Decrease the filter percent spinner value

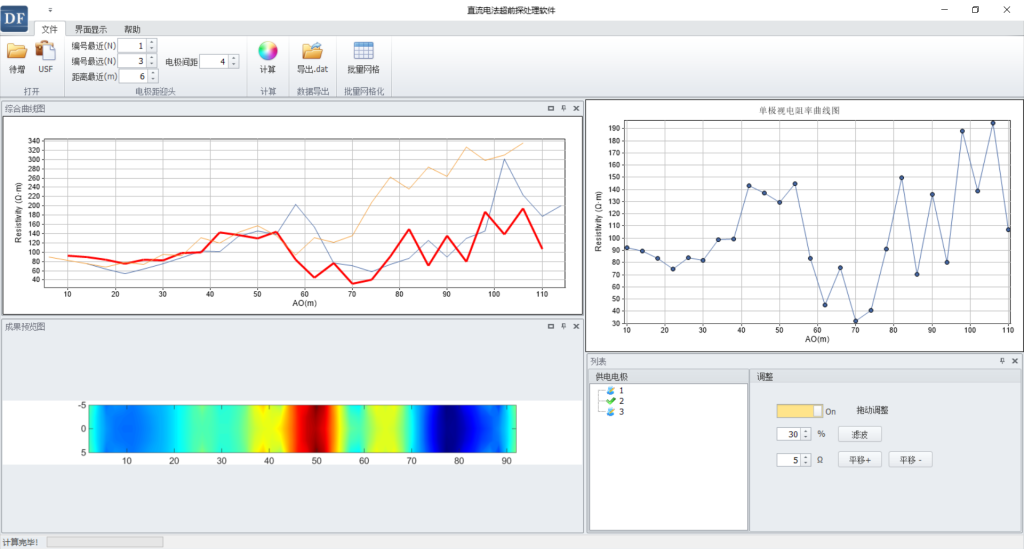tap(806, 437)
